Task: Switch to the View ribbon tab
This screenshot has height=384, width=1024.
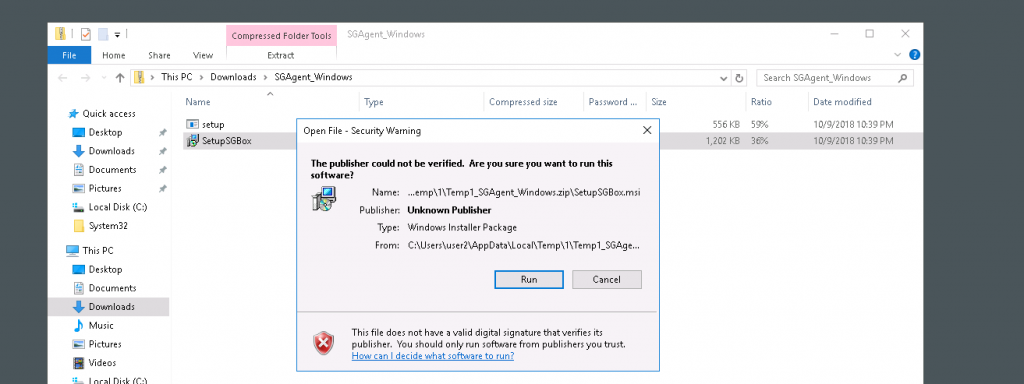Action: [x=203, y=56]
